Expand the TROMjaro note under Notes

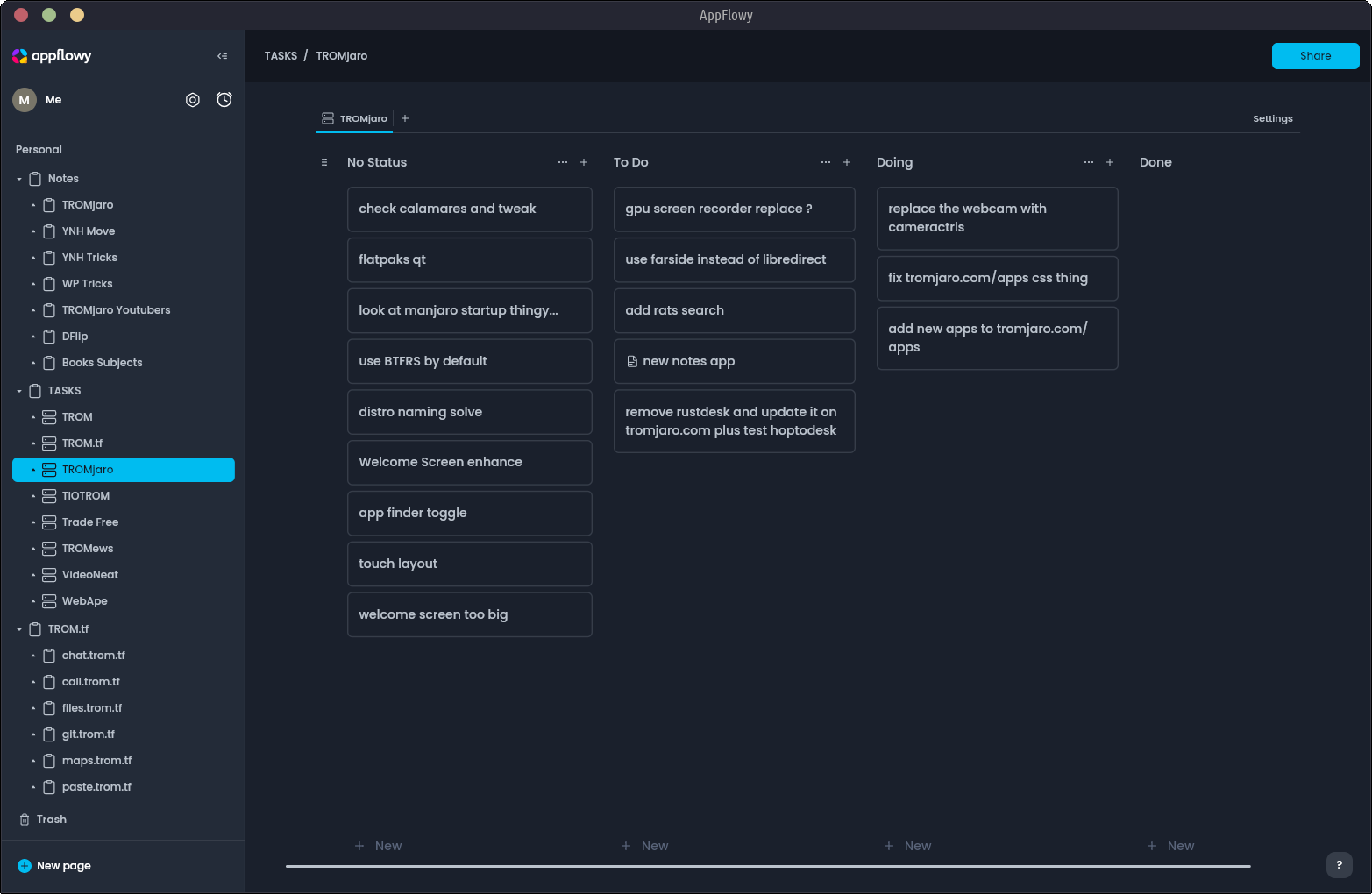[33, 205]
